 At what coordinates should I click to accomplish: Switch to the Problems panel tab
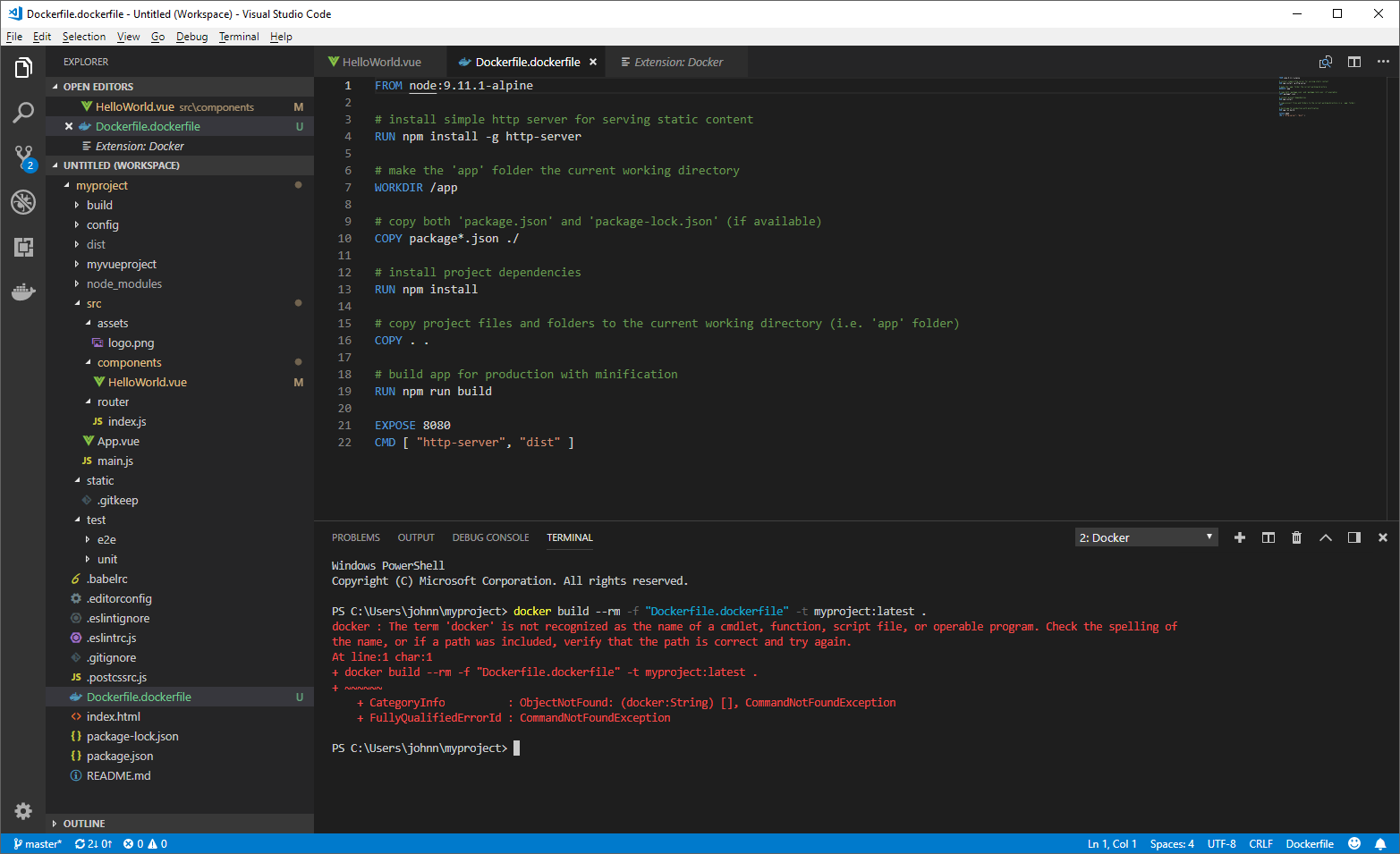pyautogui.click(x=356, y=537)
